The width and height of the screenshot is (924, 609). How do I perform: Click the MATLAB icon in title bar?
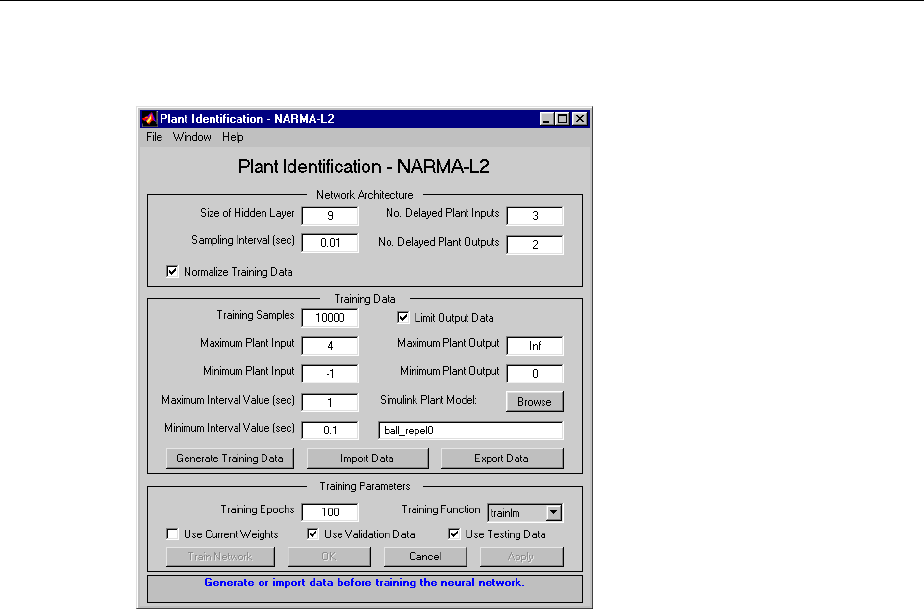[150, 118]
